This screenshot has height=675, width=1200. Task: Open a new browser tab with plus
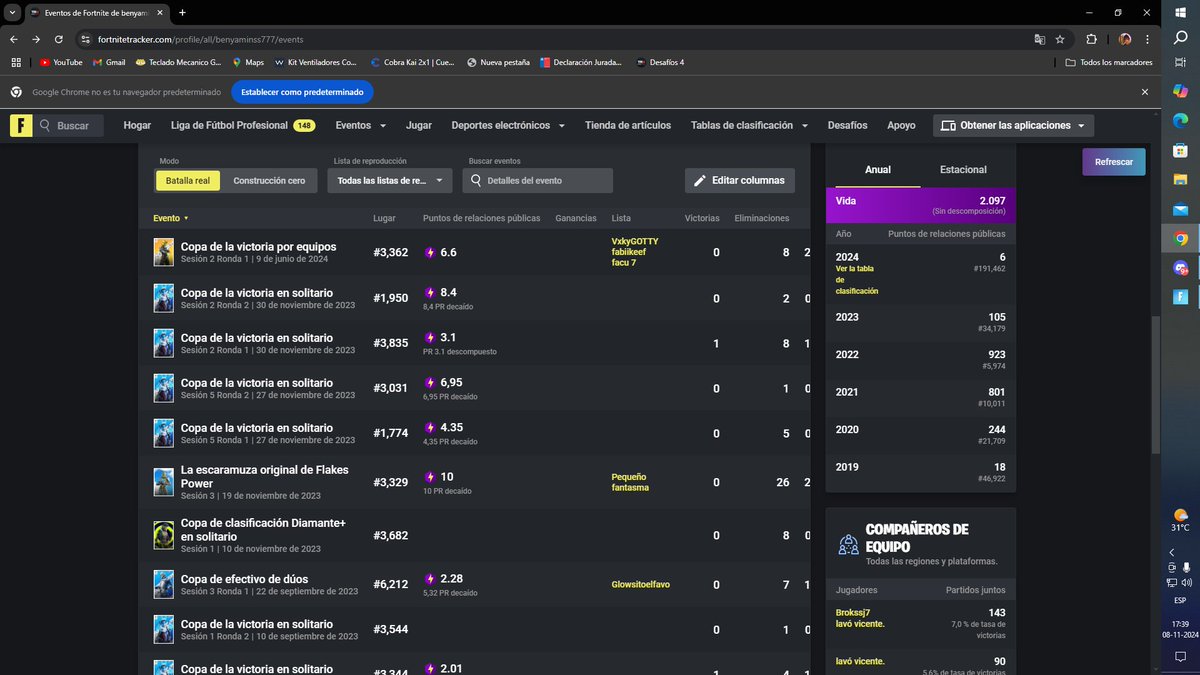pos(182,12)
